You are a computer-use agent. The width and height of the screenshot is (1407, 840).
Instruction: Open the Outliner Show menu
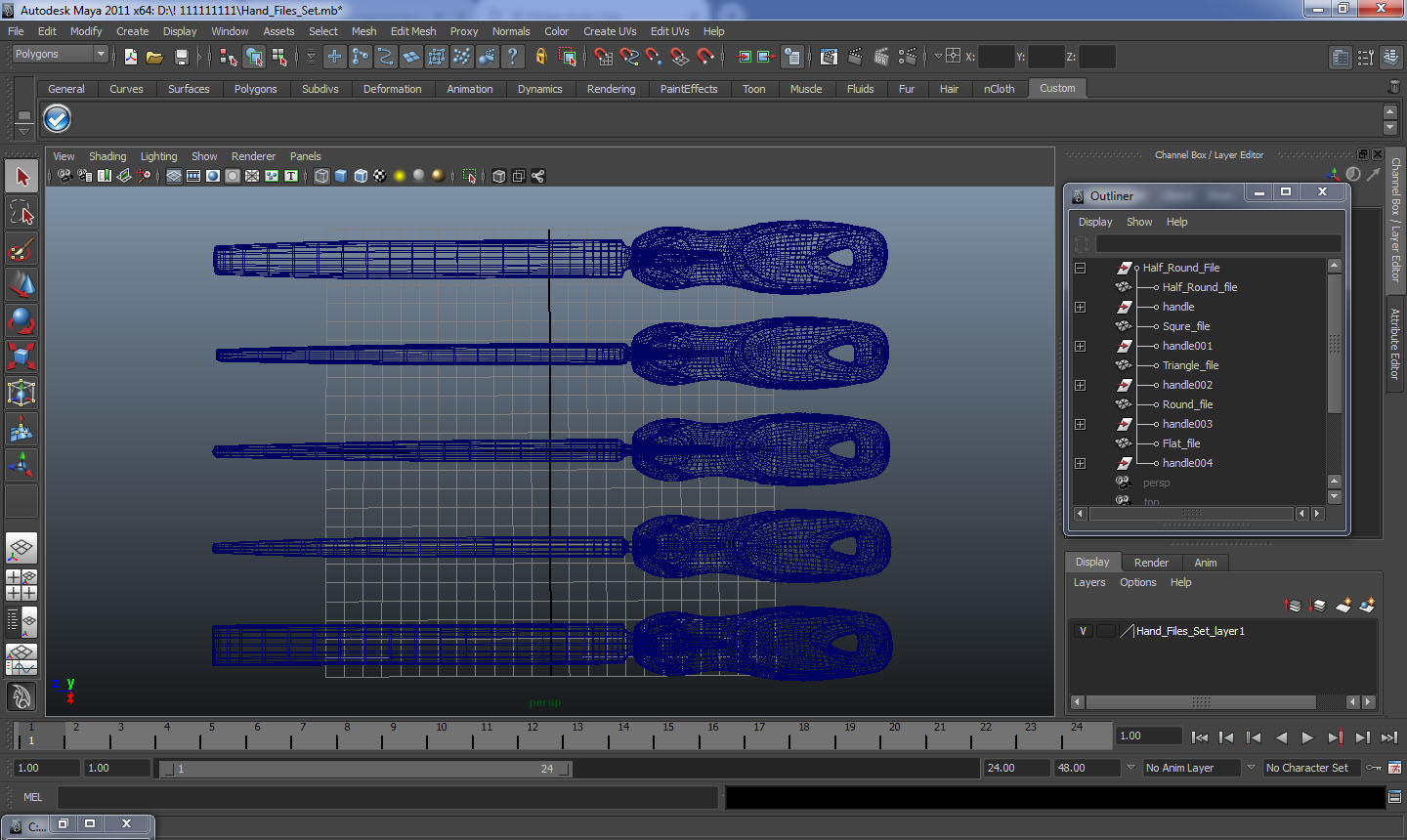point(1139,222)
